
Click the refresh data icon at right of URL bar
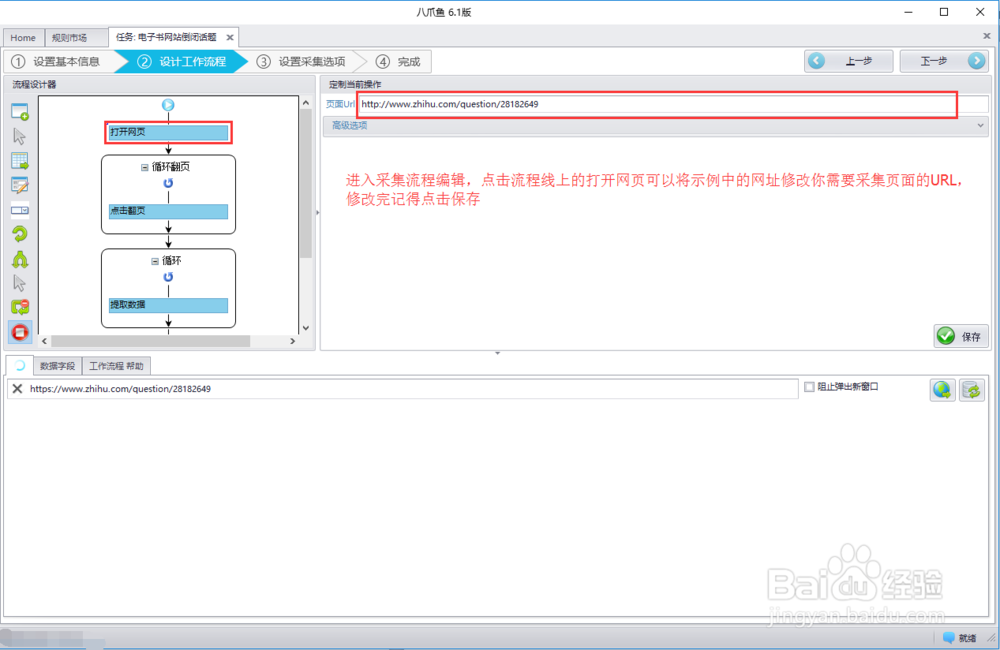972,390
